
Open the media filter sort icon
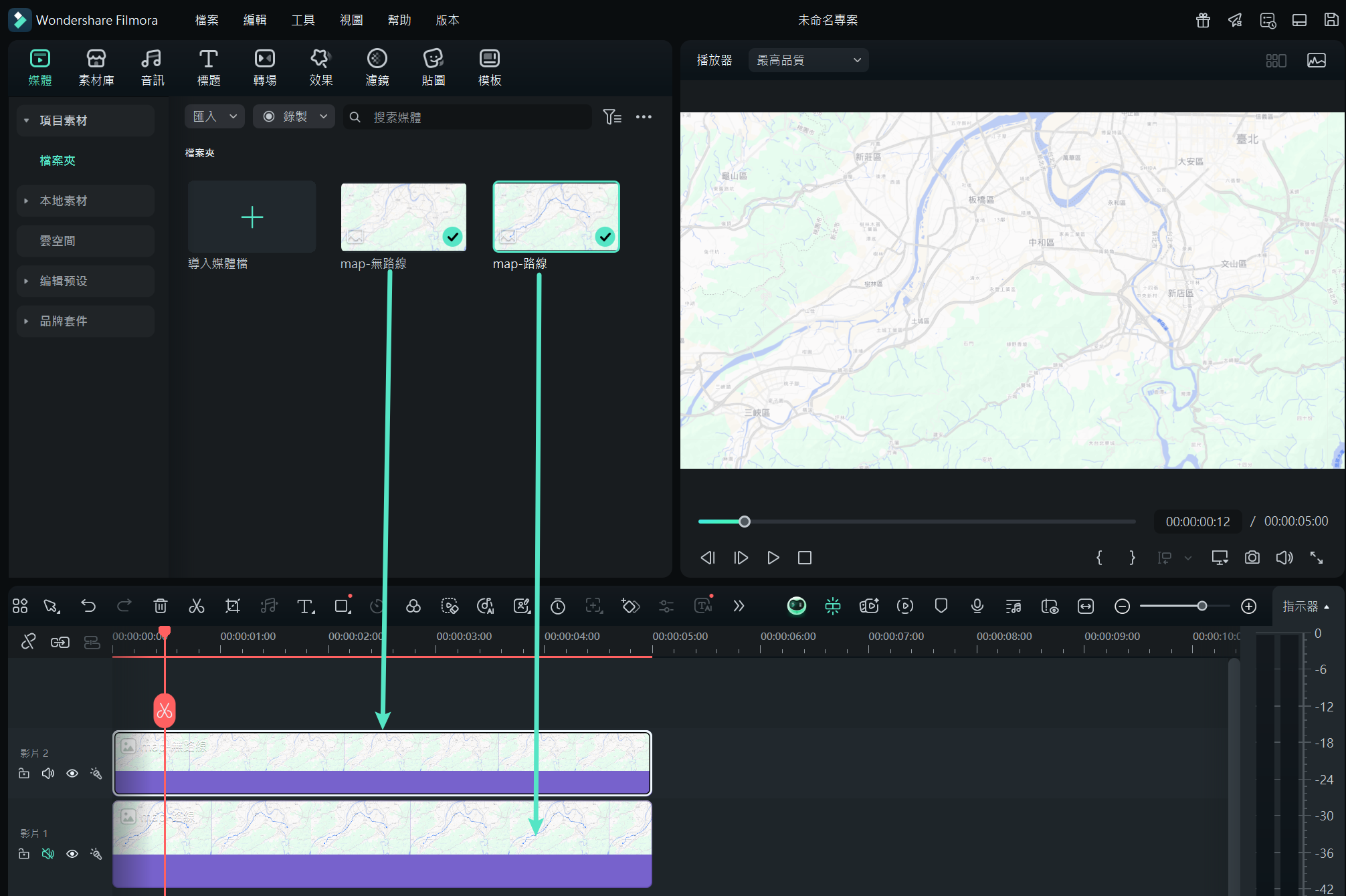click(x=612, y=117)
